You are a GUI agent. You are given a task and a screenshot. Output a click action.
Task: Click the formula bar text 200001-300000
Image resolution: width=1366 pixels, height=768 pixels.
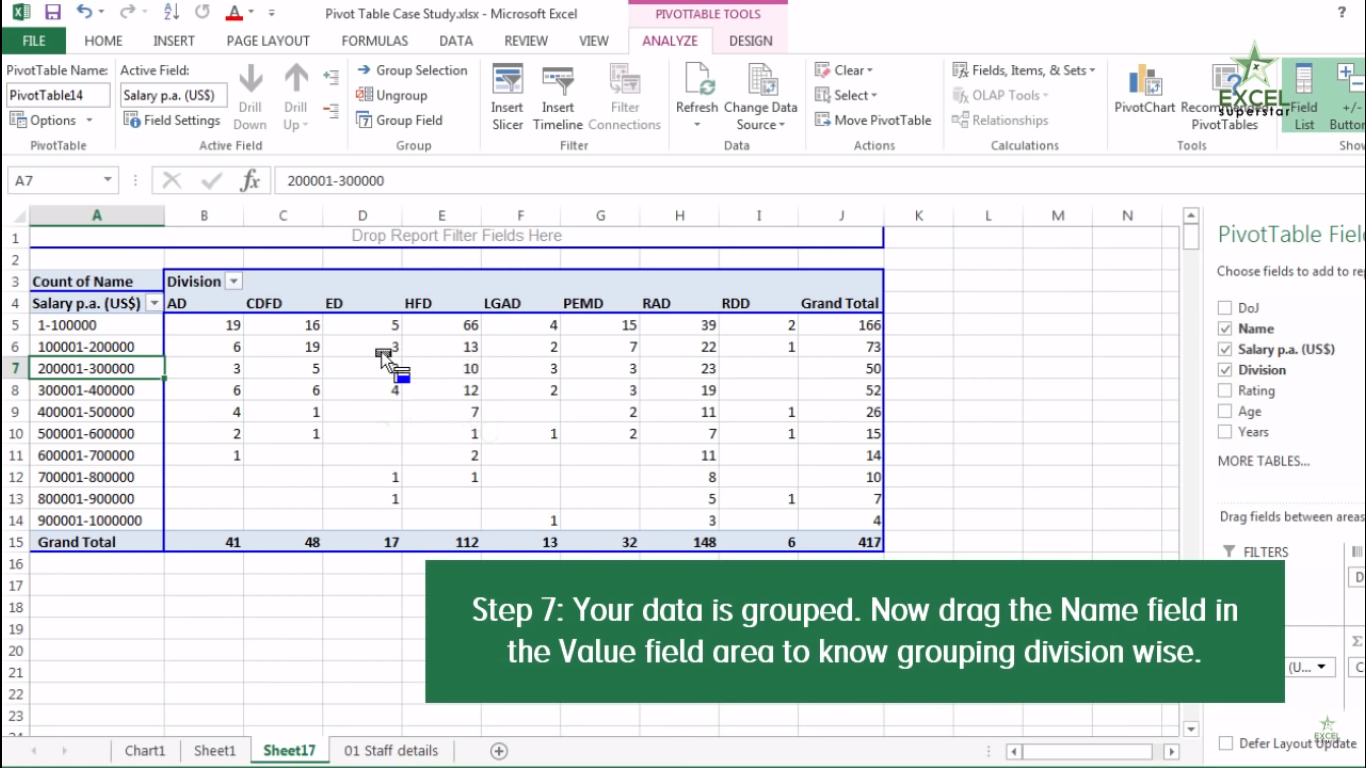point(336,181)
